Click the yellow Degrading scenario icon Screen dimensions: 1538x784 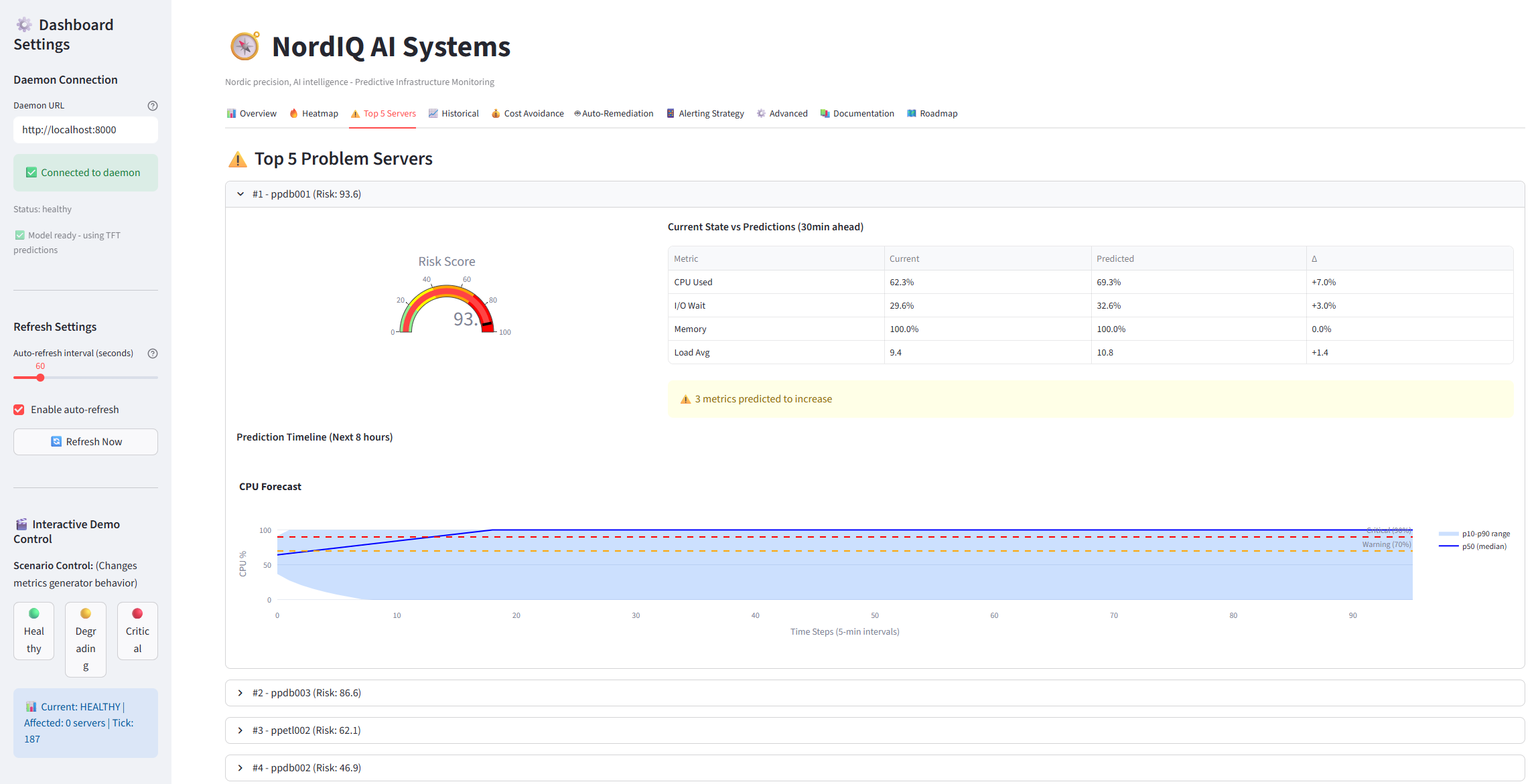[86, 613]
